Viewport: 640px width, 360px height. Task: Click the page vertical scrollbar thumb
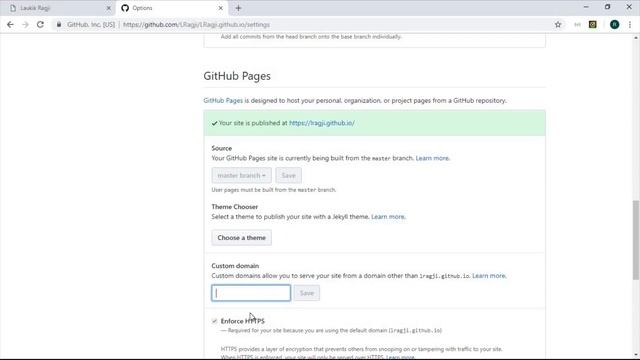(x=636, y=240)
